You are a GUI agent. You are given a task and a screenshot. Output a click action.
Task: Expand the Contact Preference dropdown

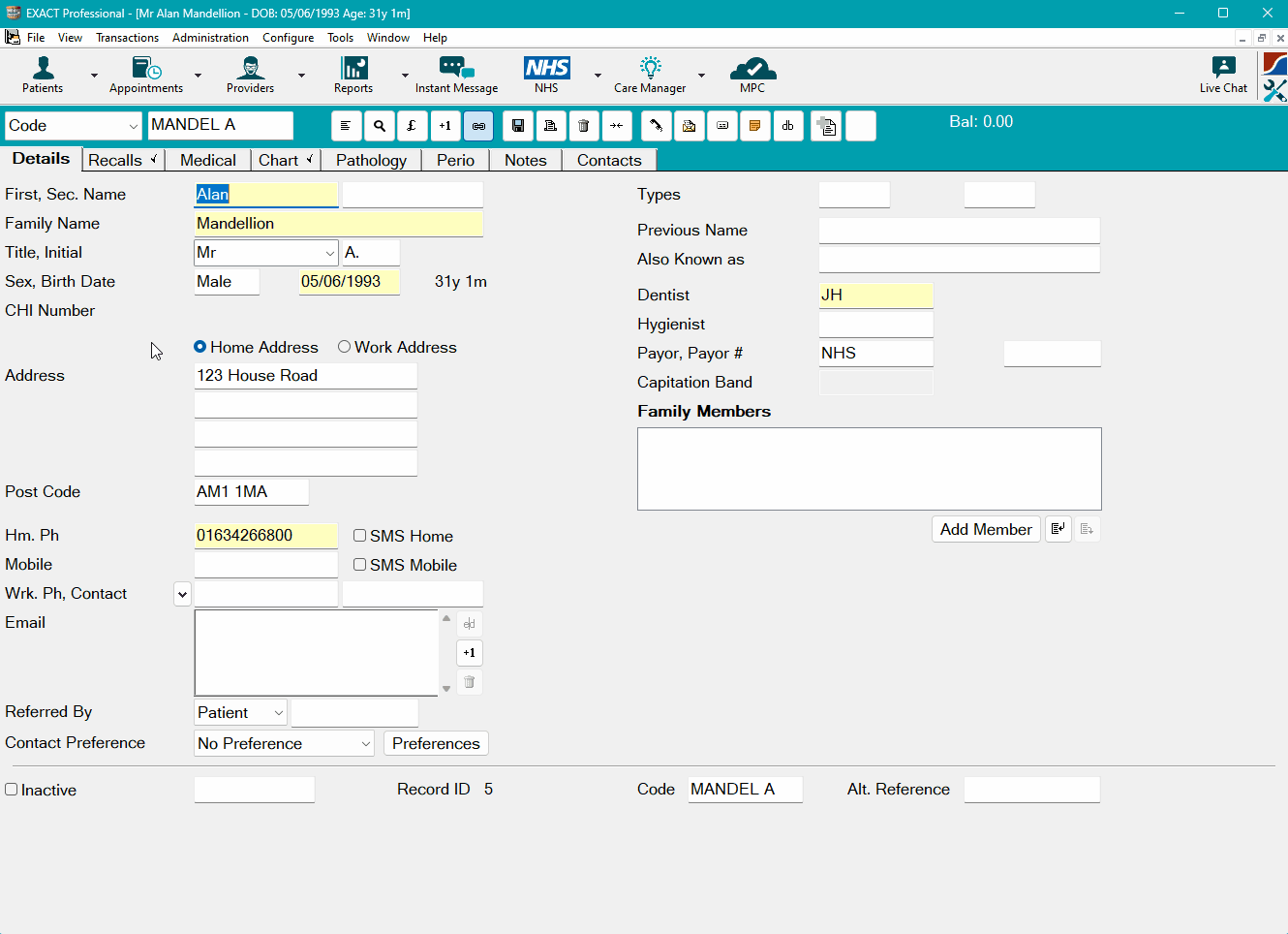coord(365,744)
